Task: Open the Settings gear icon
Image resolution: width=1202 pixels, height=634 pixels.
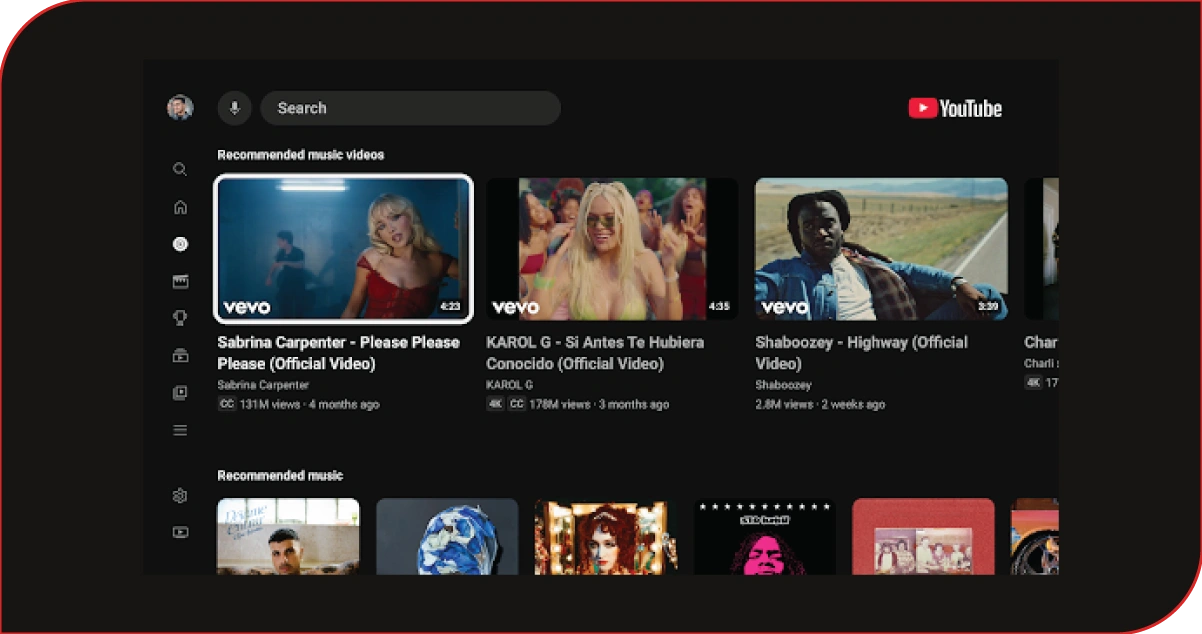Action: pyautogui.click(x=180, y=495)
